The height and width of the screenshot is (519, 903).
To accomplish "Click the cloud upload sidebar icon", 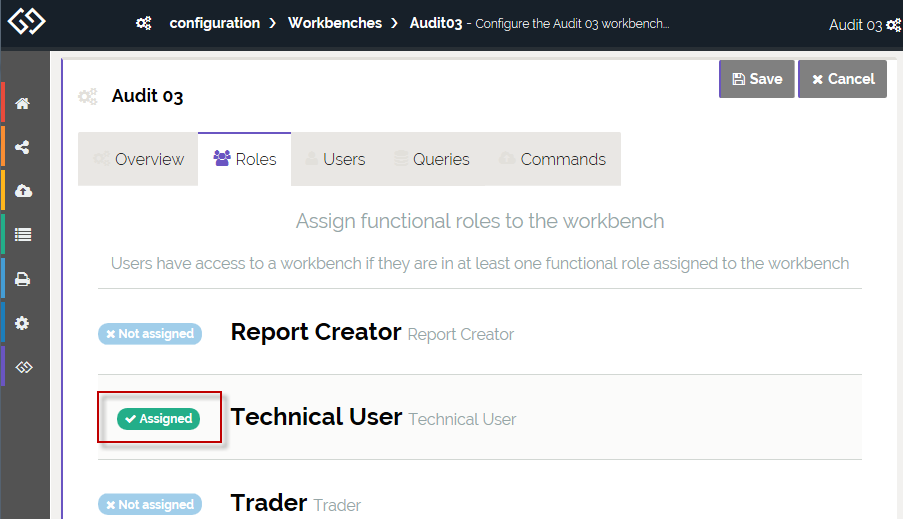I will point(22,191).
